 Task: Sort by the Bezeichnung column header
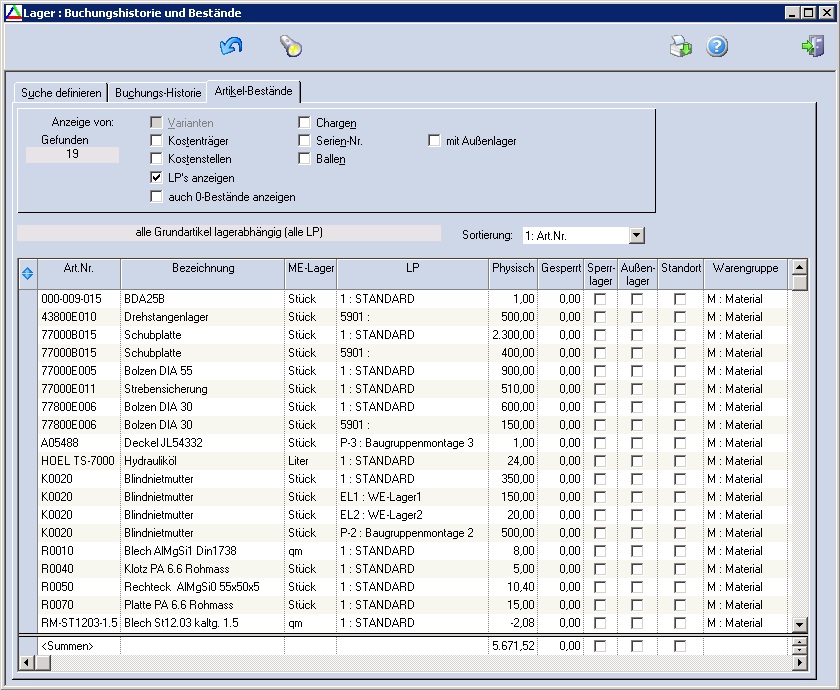click(x=203, y=268)
